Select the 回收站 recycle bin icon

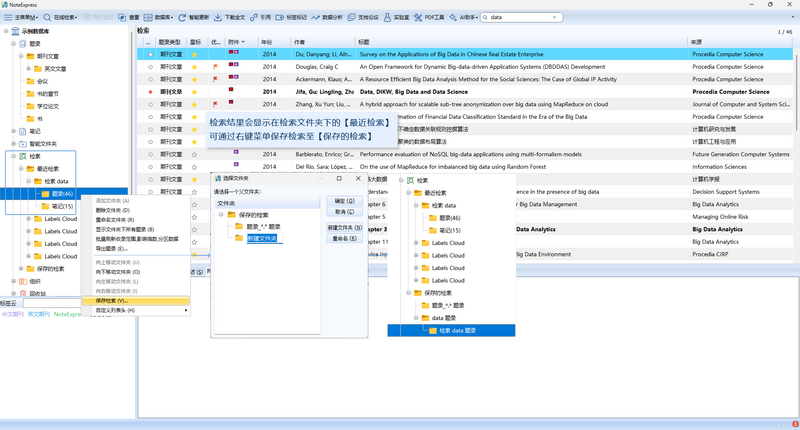22,294
